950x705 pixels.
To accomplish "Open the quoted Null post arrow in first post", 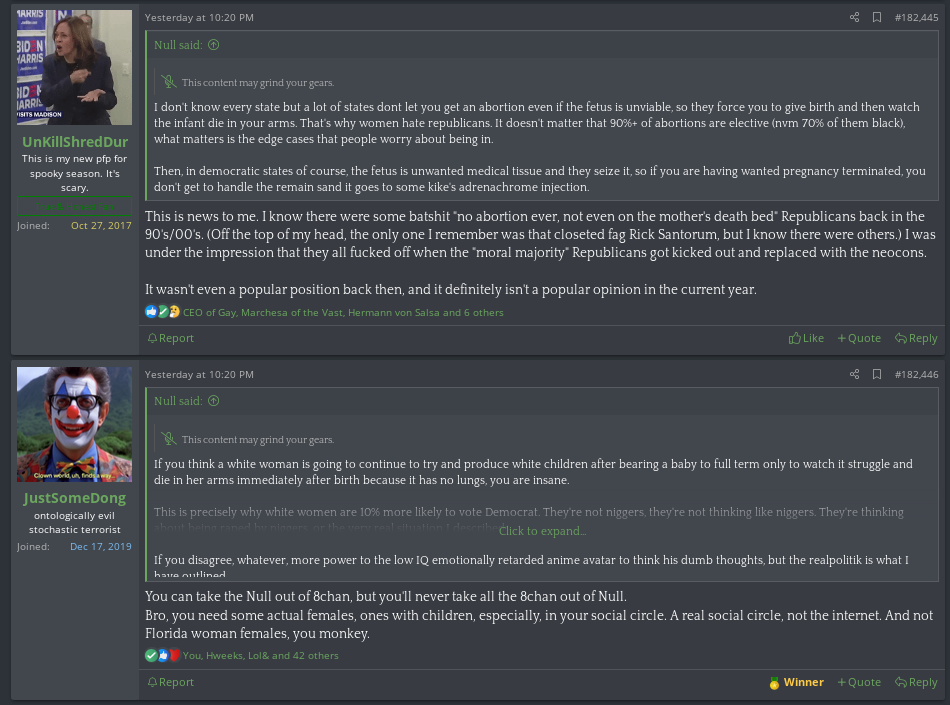I will pyautogui.click(x=213, y=45).
